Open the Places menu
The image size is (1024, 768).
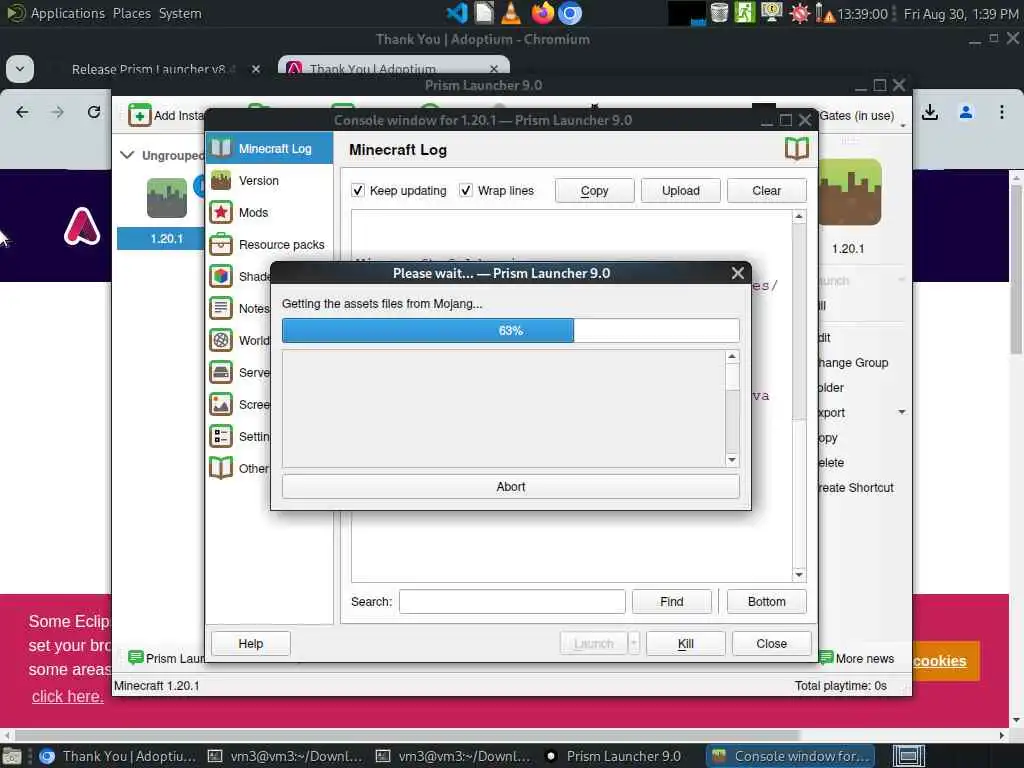132,13
